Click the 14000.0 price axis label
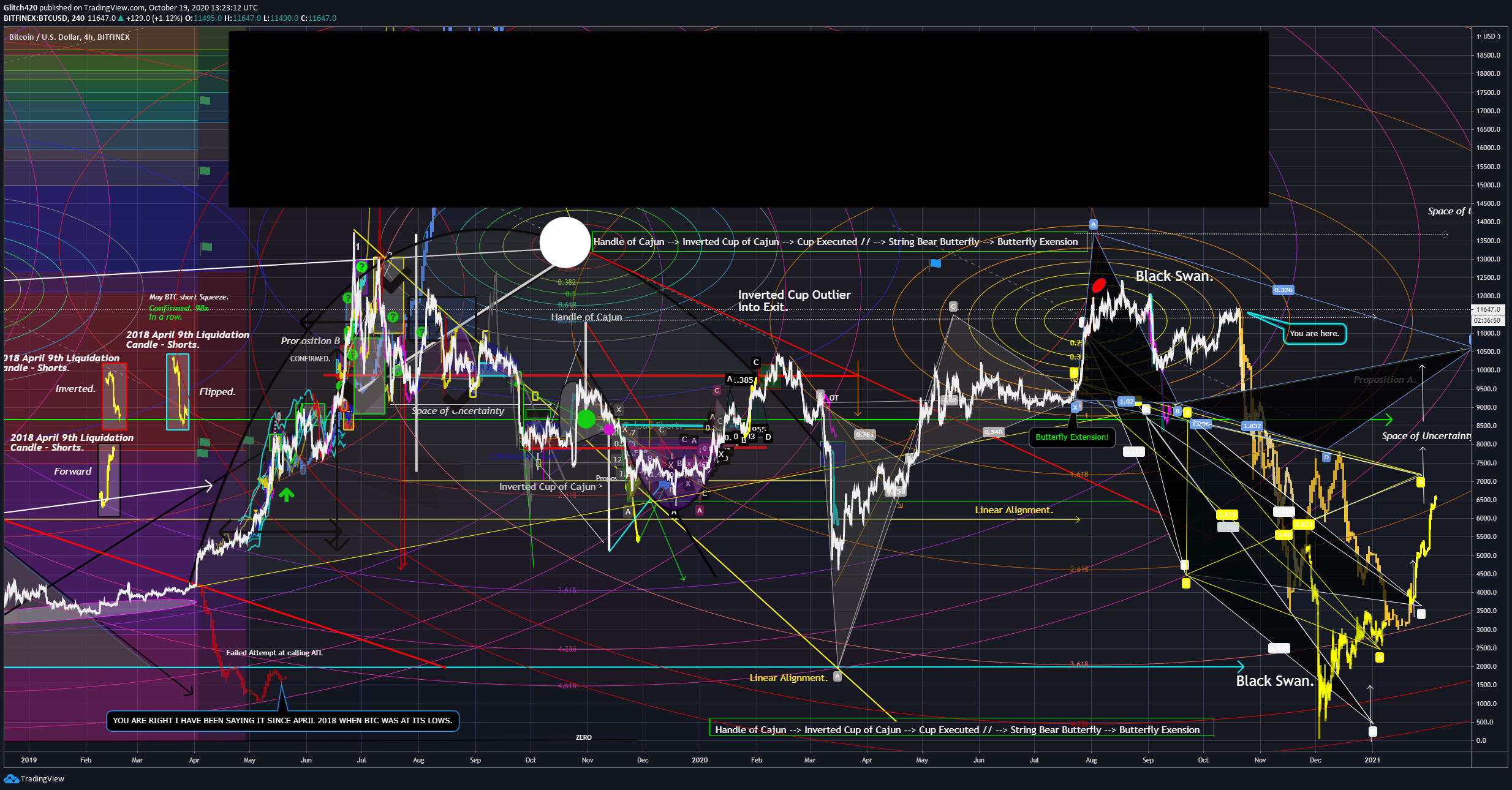1512x790 pixels. pyautogui.click(x=1488, y=222)
